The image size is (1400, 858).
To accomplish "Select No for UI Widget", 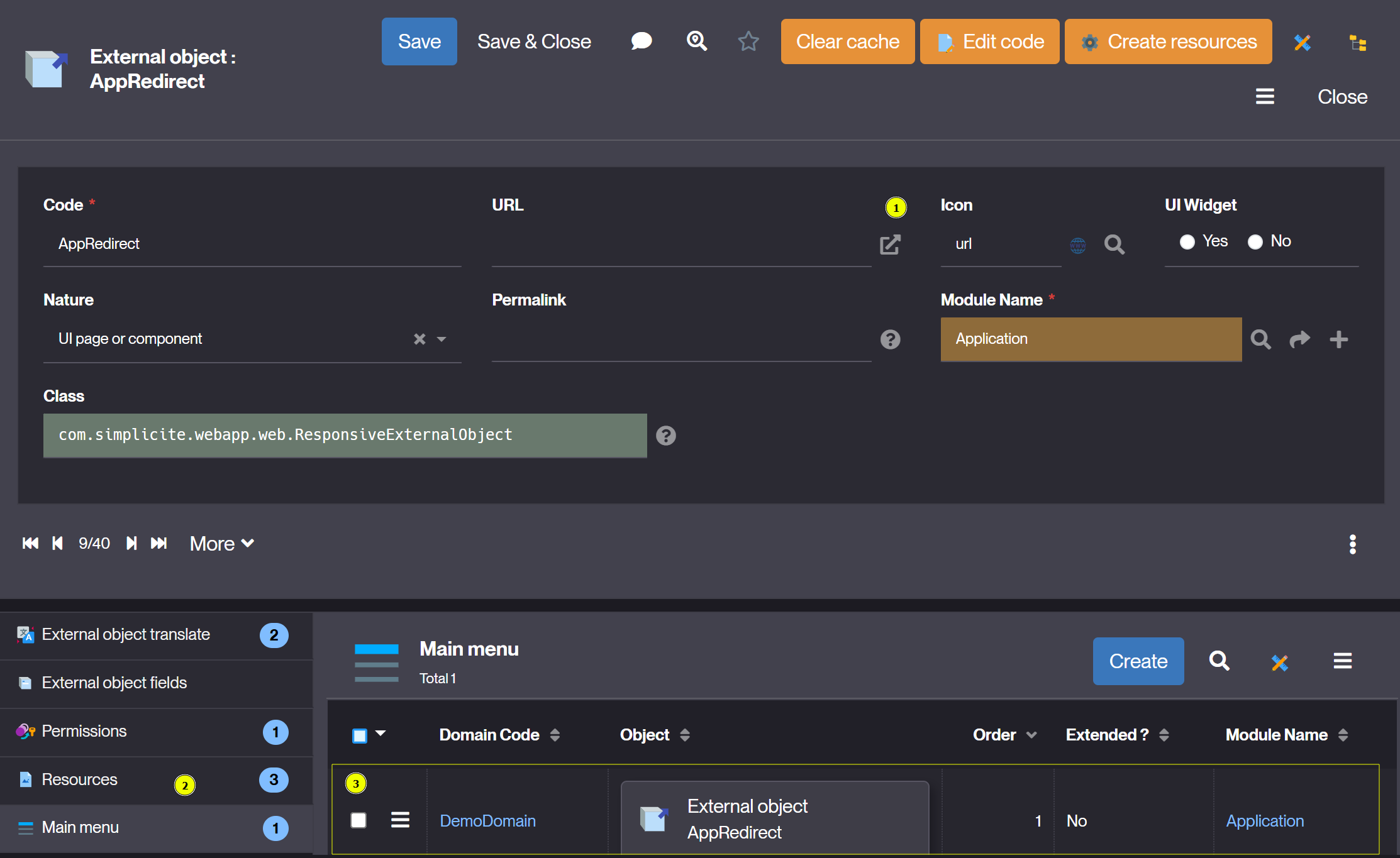I will [x=1255, y=242].
